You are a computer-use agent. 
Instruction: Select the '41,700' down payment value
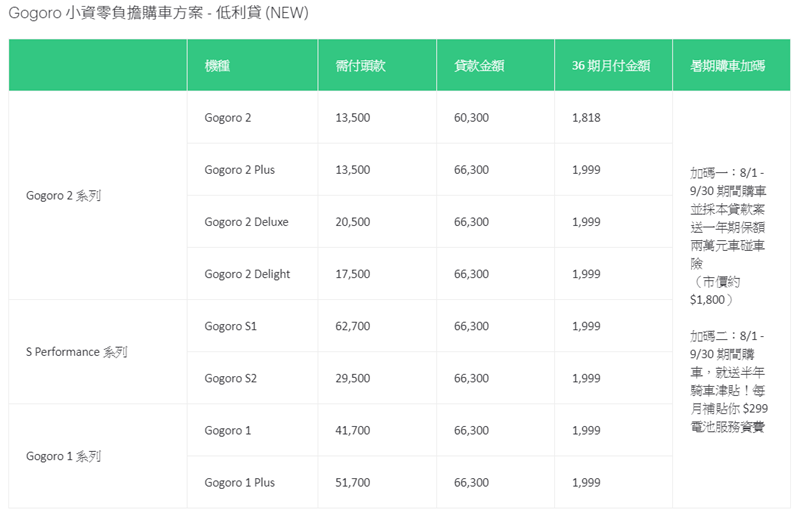[353, 430]
